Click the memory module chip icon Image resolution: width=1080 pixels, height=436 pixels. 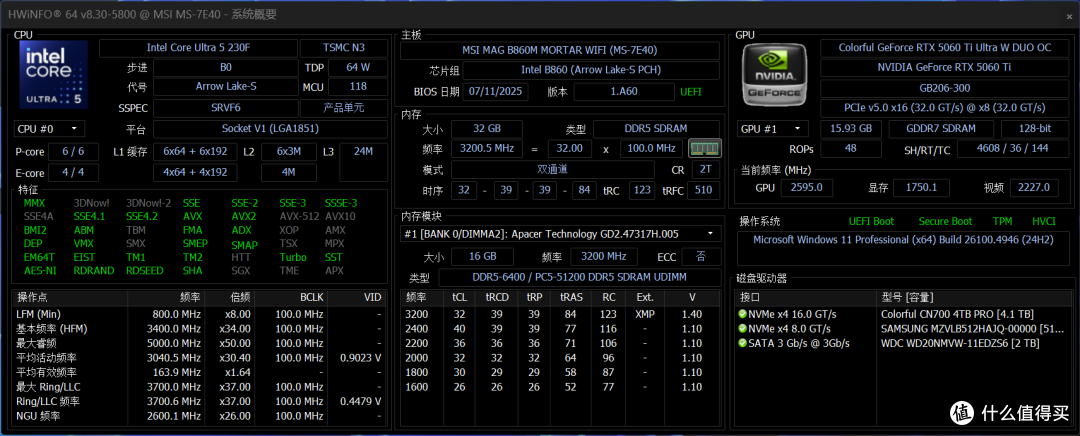point(705,148)
